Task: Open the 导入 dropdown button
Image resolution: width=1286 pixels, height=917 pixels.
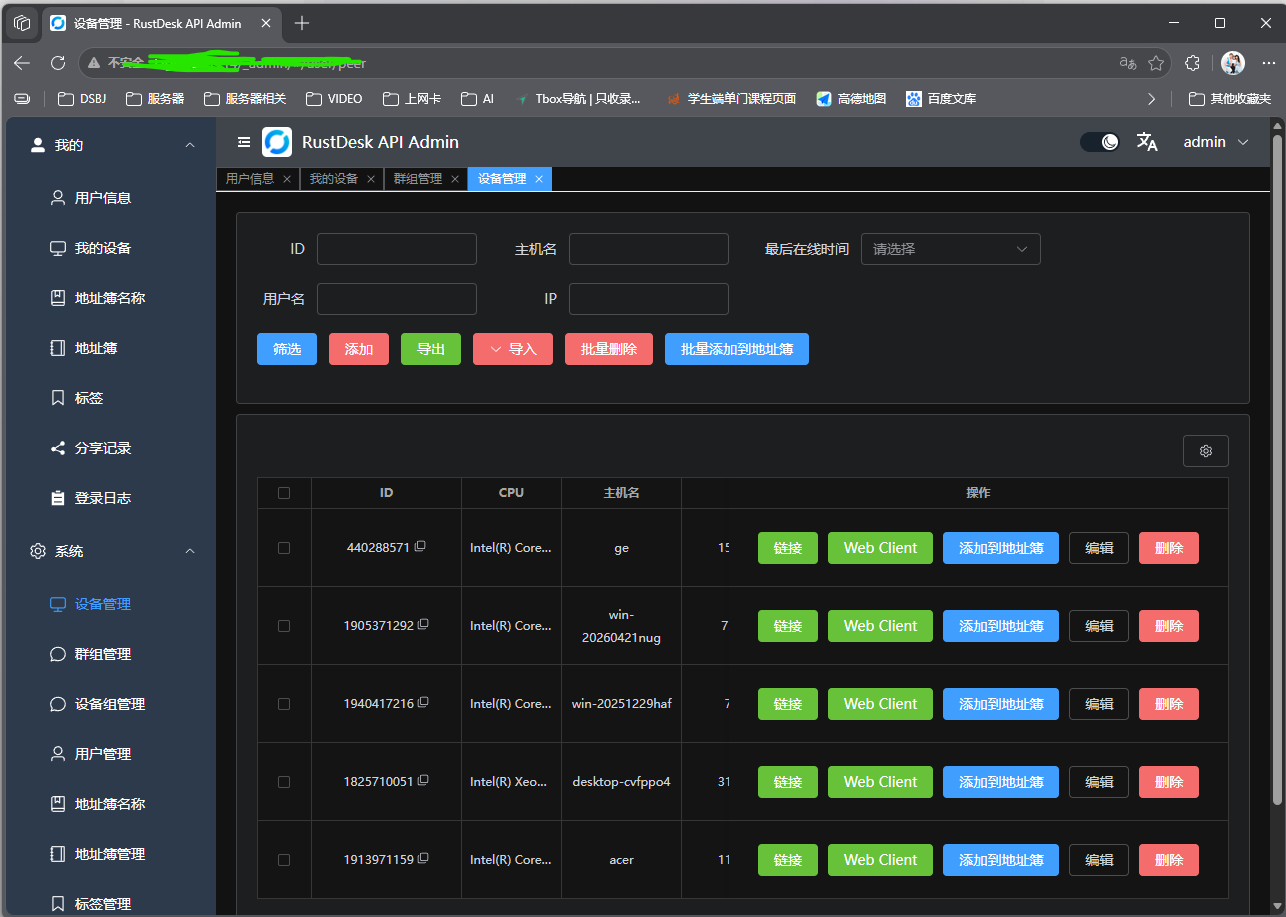Action: pos(513,349)
